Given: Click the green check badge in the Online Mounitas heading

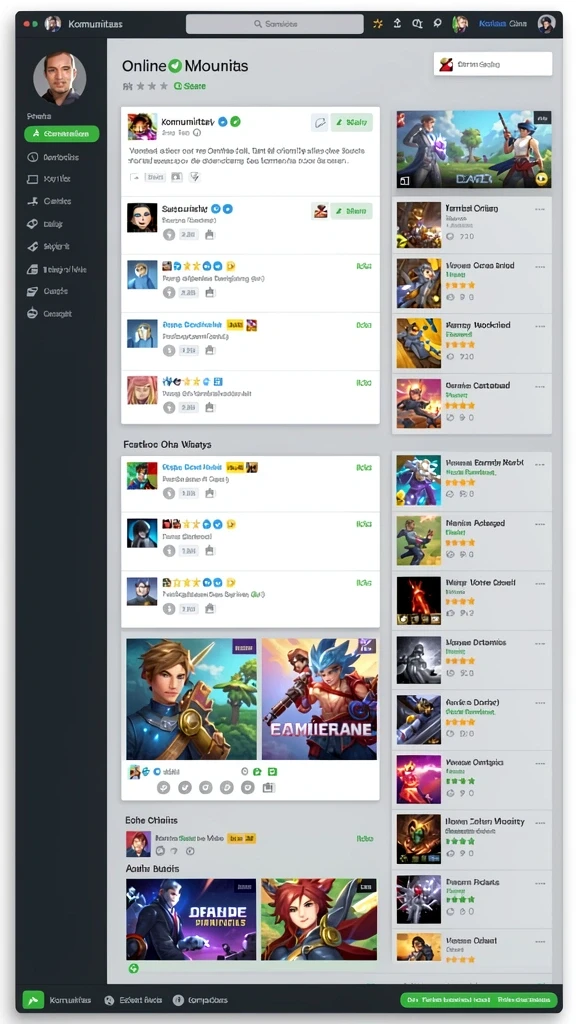Looking at the screenshot, I should pos(174,66).
